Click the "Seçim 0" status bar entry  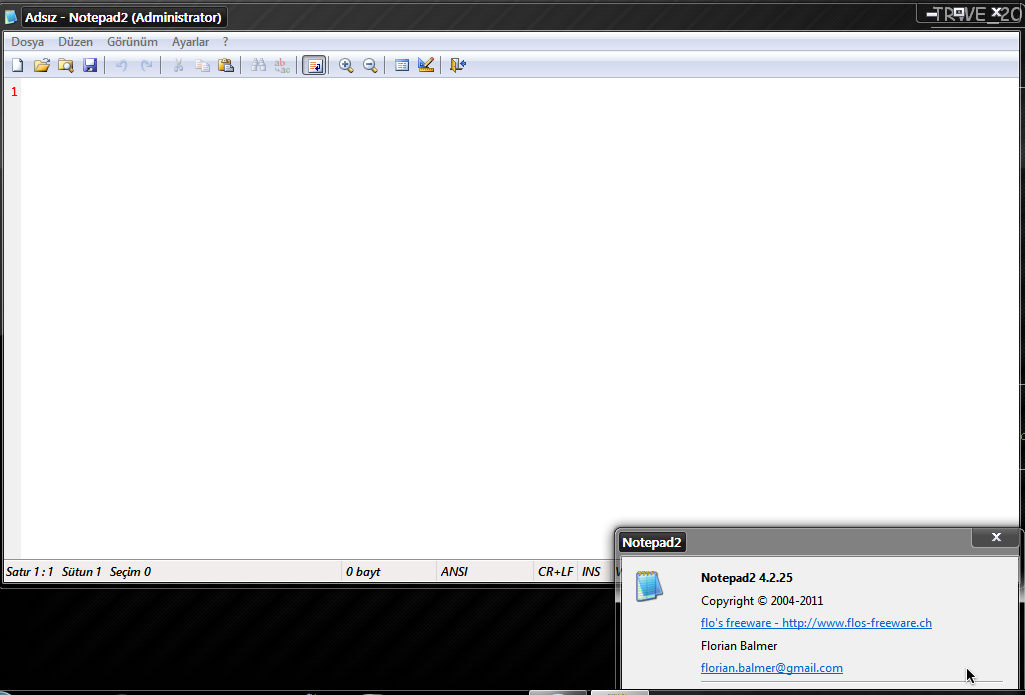click(x=130, y=572)
